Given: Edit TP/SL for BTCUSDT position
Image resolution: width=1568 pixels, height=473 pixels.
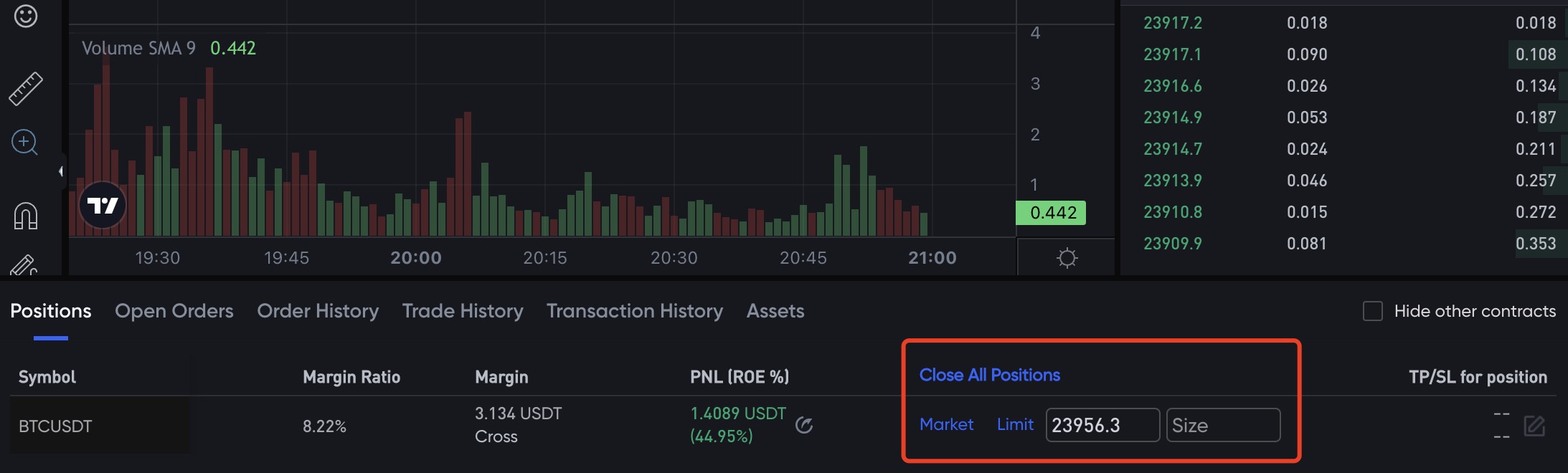Looking at the screenshot, I should click(1534, 426).
